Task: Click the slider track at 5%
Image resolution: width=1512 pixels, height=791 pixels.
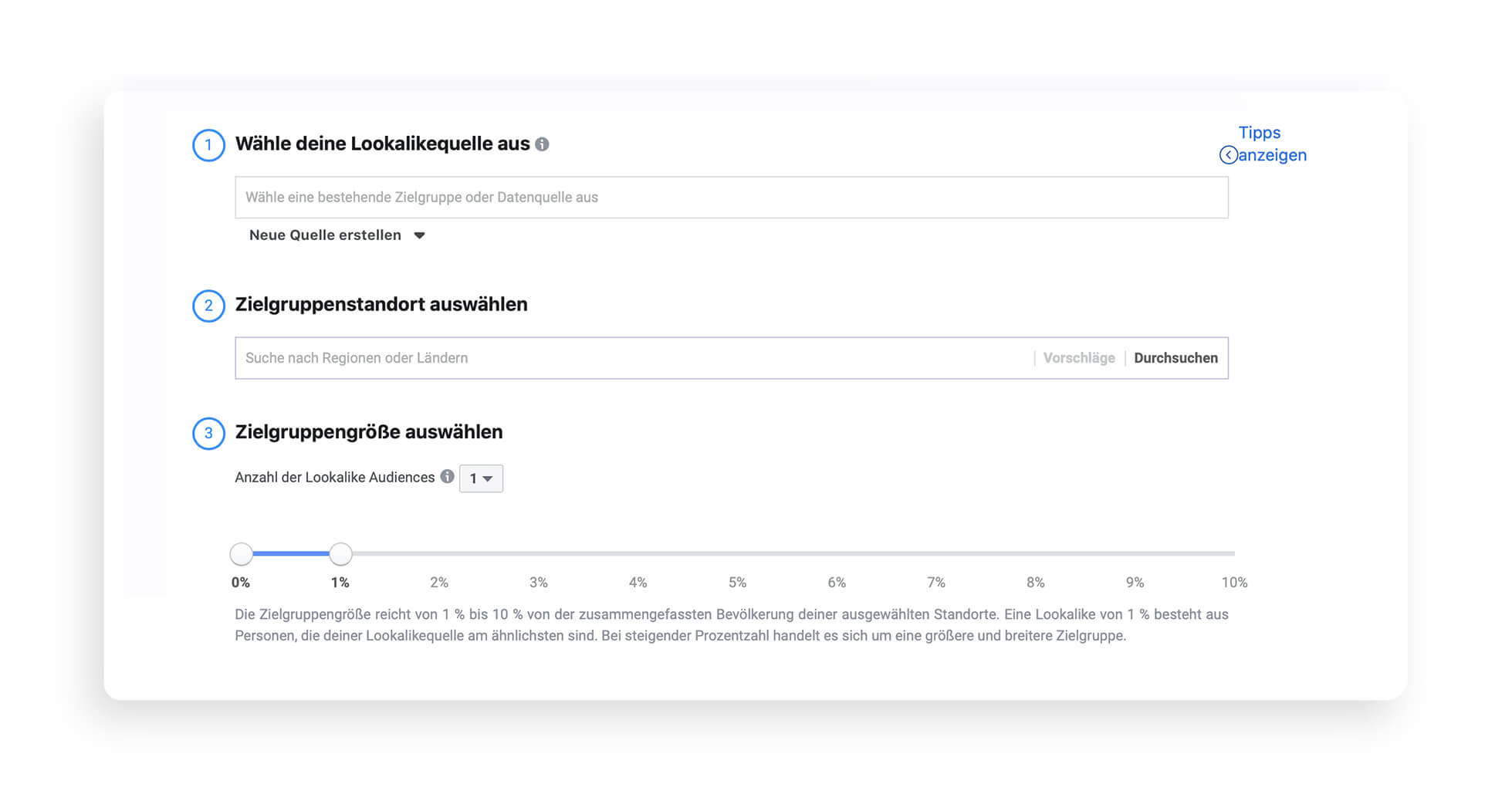Action: click(x=738, y=553)
